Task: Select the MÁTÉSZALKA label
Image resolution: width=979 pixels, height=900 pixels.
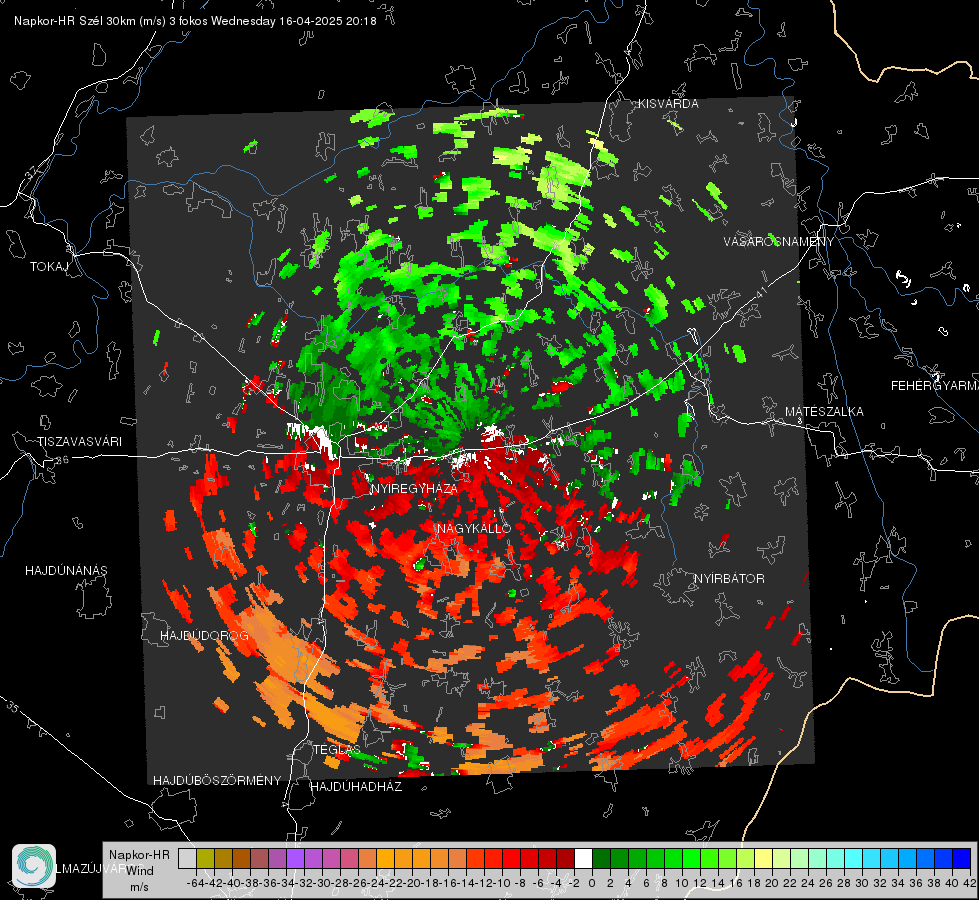Action: tap(824, 412)
